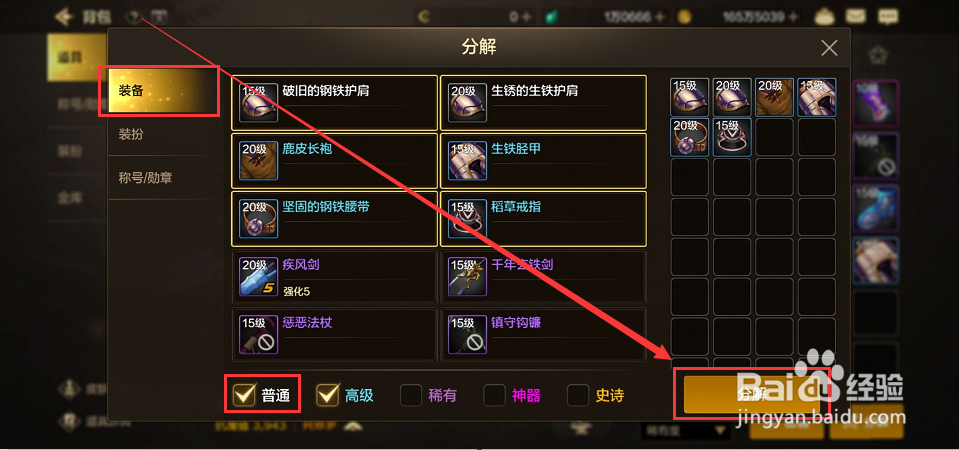The height and width of the screenshot is (450, 959).
Task: Uncheck the 普通 quality checkbox
Action: point(245,396)
